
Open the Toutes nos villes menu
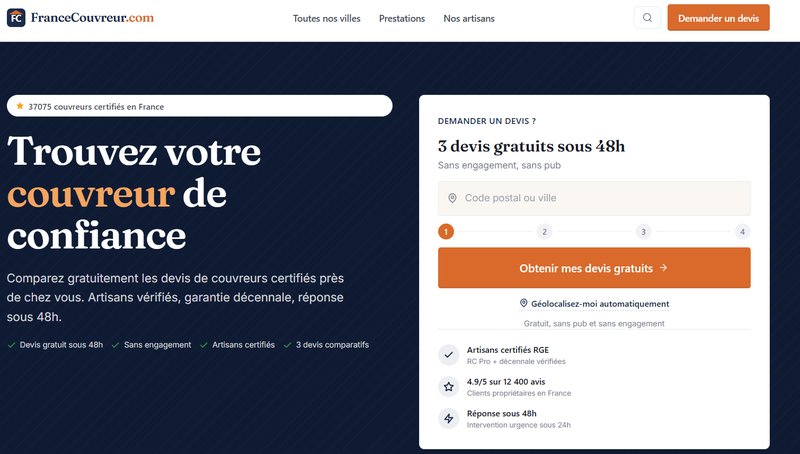tap(327, 18)
